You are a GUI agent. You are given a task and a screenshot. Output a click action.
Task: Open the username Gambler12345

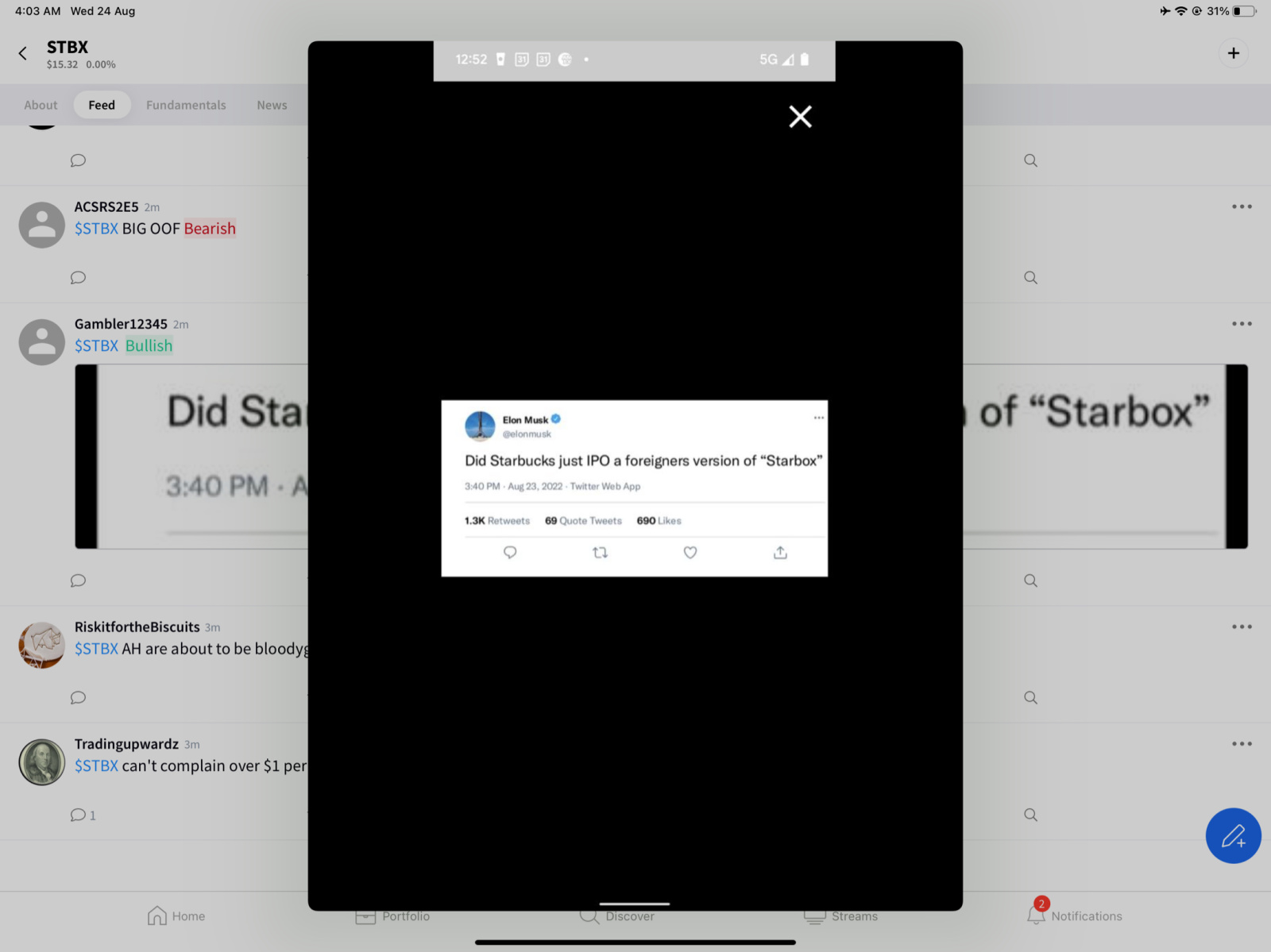pos(121,324)
